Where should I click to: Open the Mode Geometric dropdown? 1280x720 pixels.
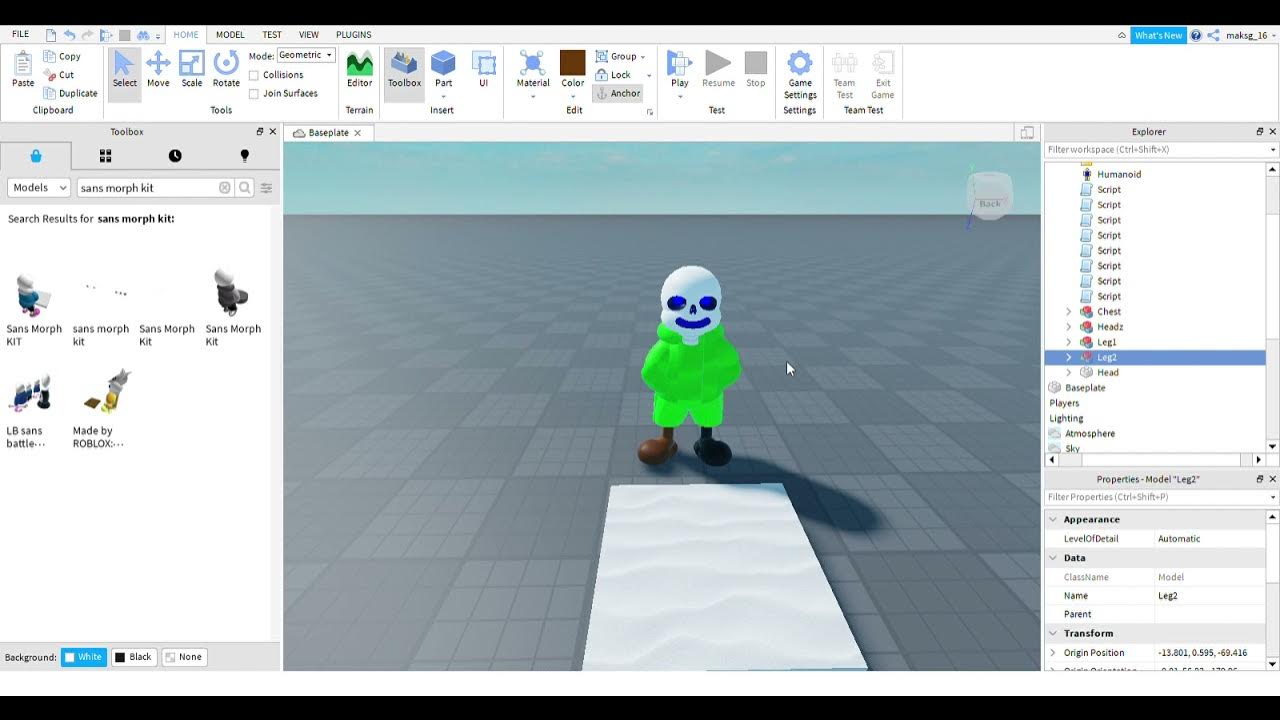305,56
